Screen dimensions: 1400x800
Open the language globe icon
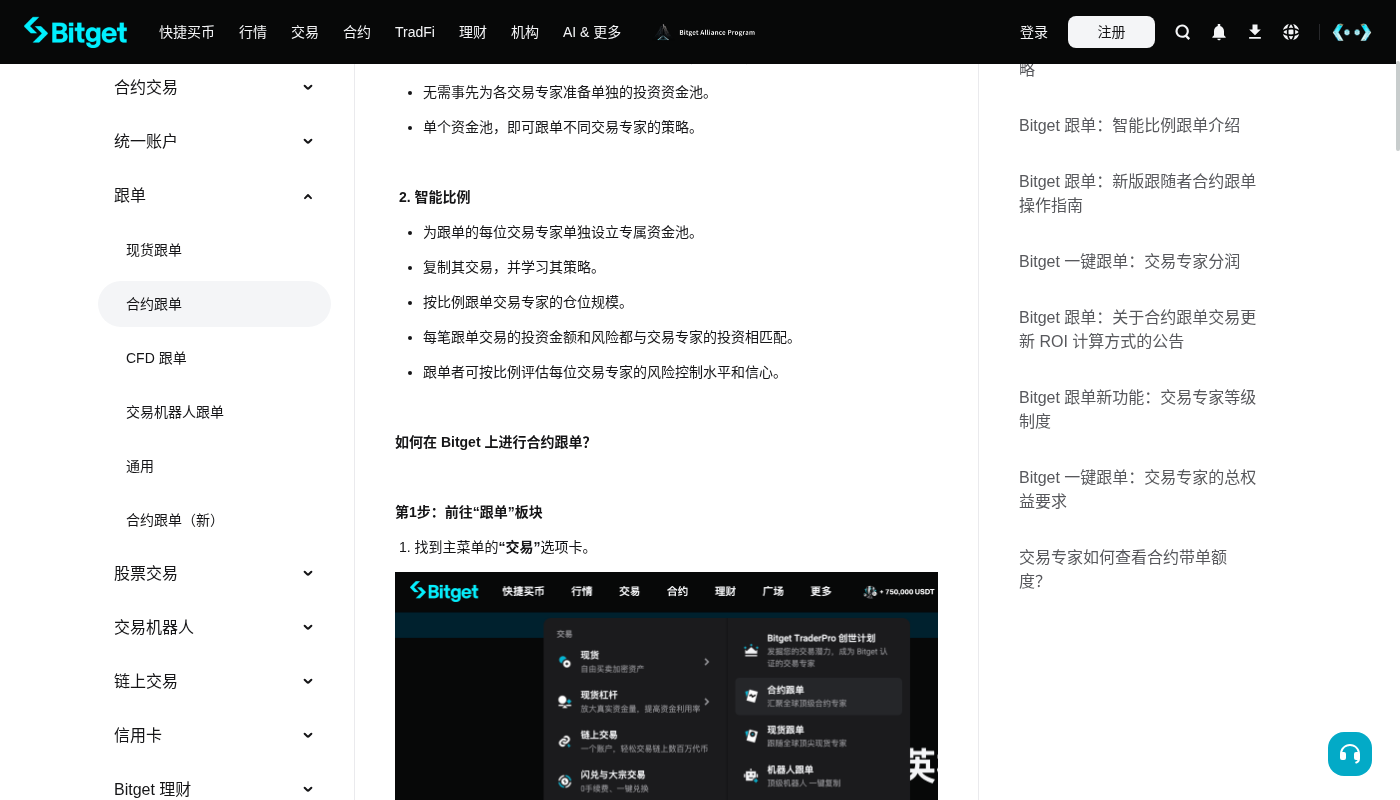tap(1291, 32)
